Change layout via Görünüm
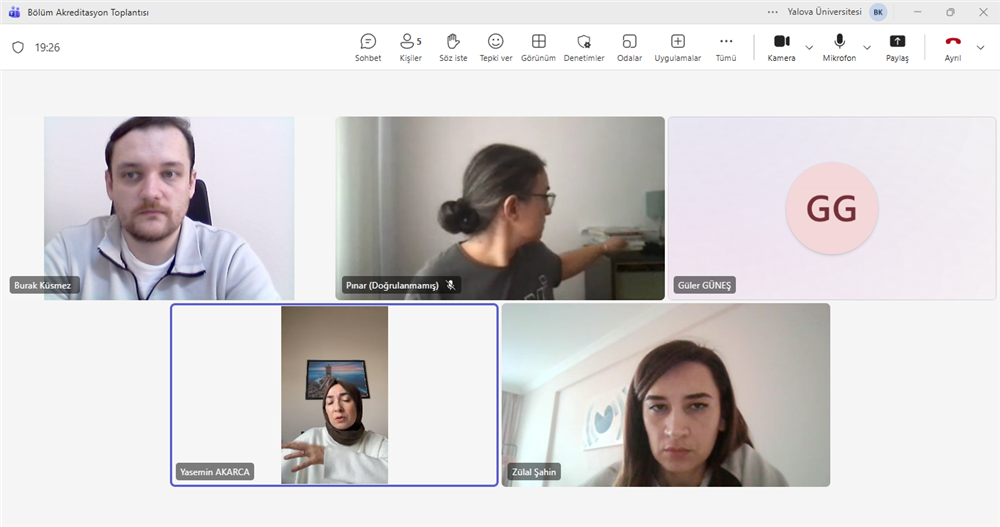1000x527 pixels. point(538,47)
